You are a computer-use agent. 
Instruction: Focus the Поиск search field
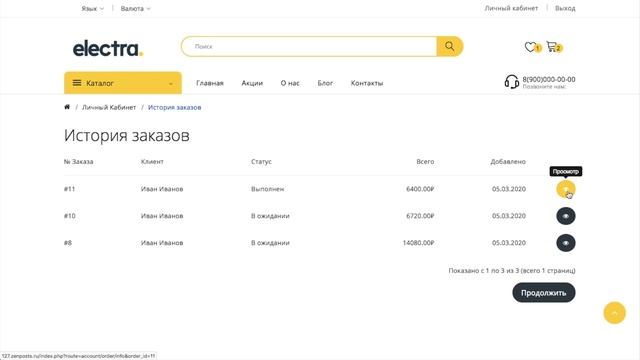pyautogui.click(x=309, y=46)
